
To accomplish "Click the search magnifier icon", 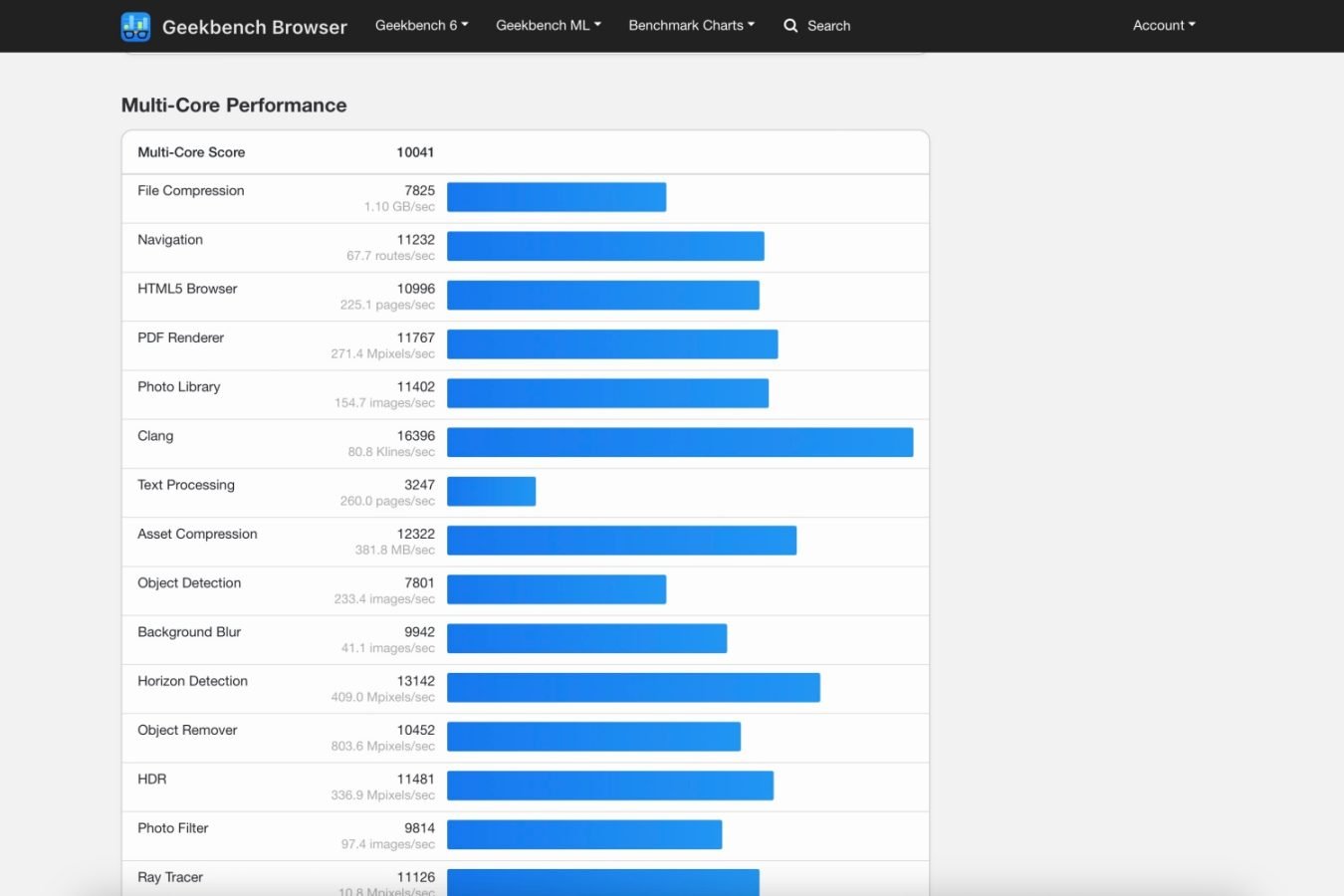I will [x=790, y=26].
